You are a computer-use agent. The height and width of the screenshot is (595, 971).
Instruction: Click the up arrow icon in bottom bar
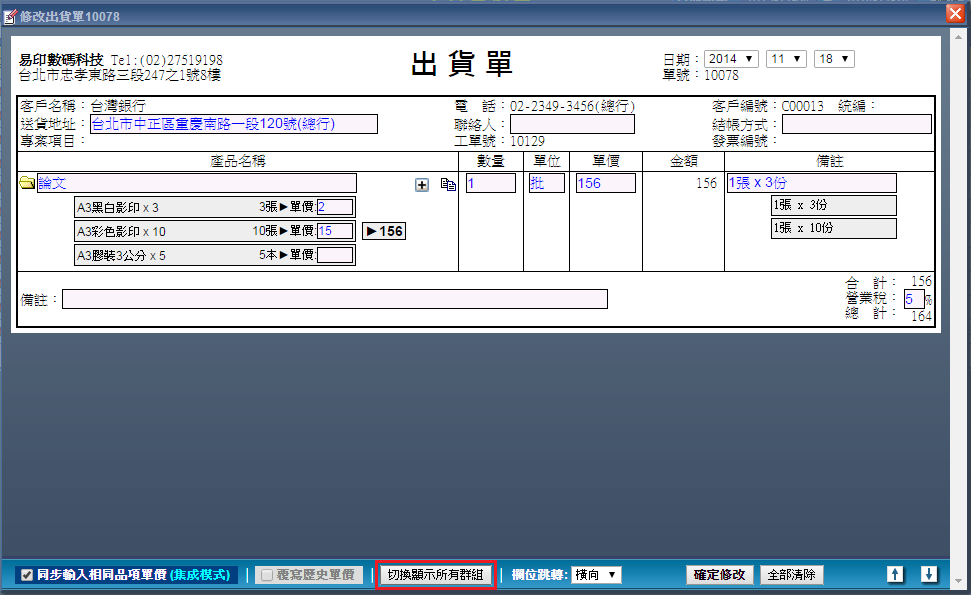[x=896, y=574]
